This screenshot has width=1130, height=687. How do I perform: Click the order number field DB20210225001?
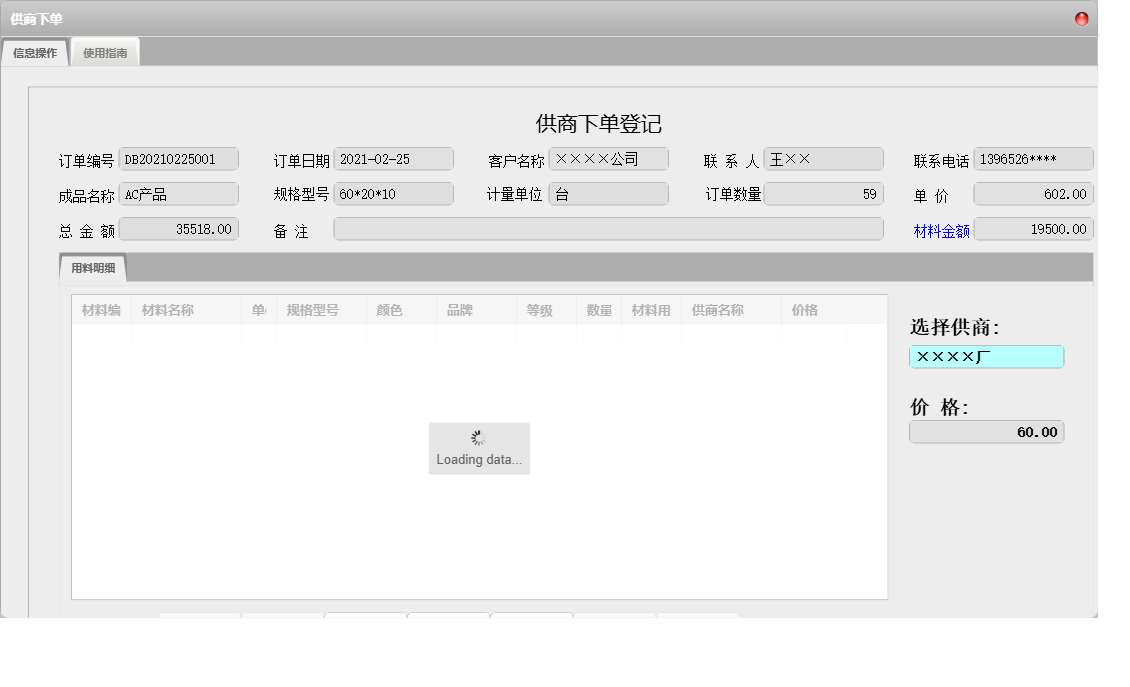pos(178,158)
